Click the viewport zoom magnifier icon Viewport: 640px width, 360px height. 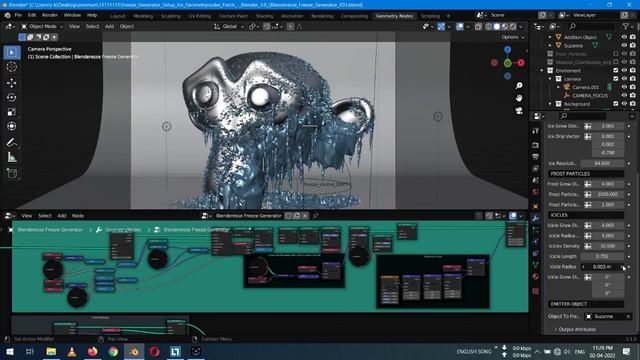point(519,86)
